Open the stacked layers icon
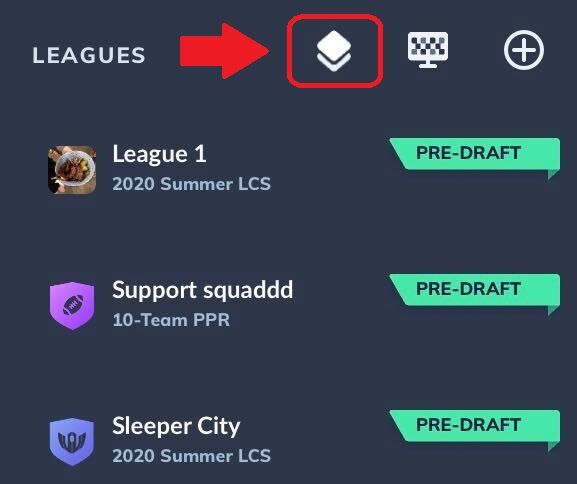This screenshot has width=577, height=484. (334, 51)
